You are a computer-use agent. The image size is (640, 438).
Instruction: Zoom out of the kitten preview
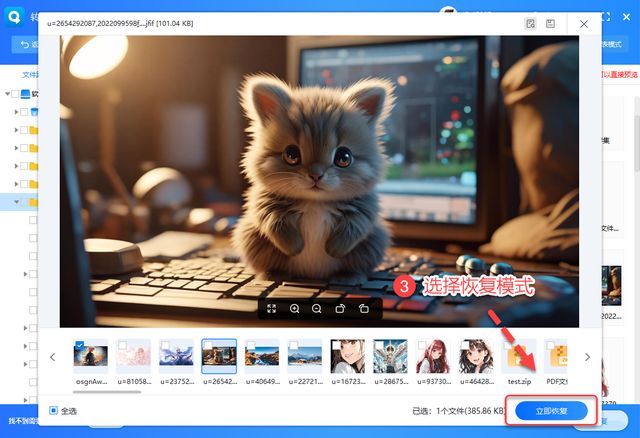[x=317, y=309]
